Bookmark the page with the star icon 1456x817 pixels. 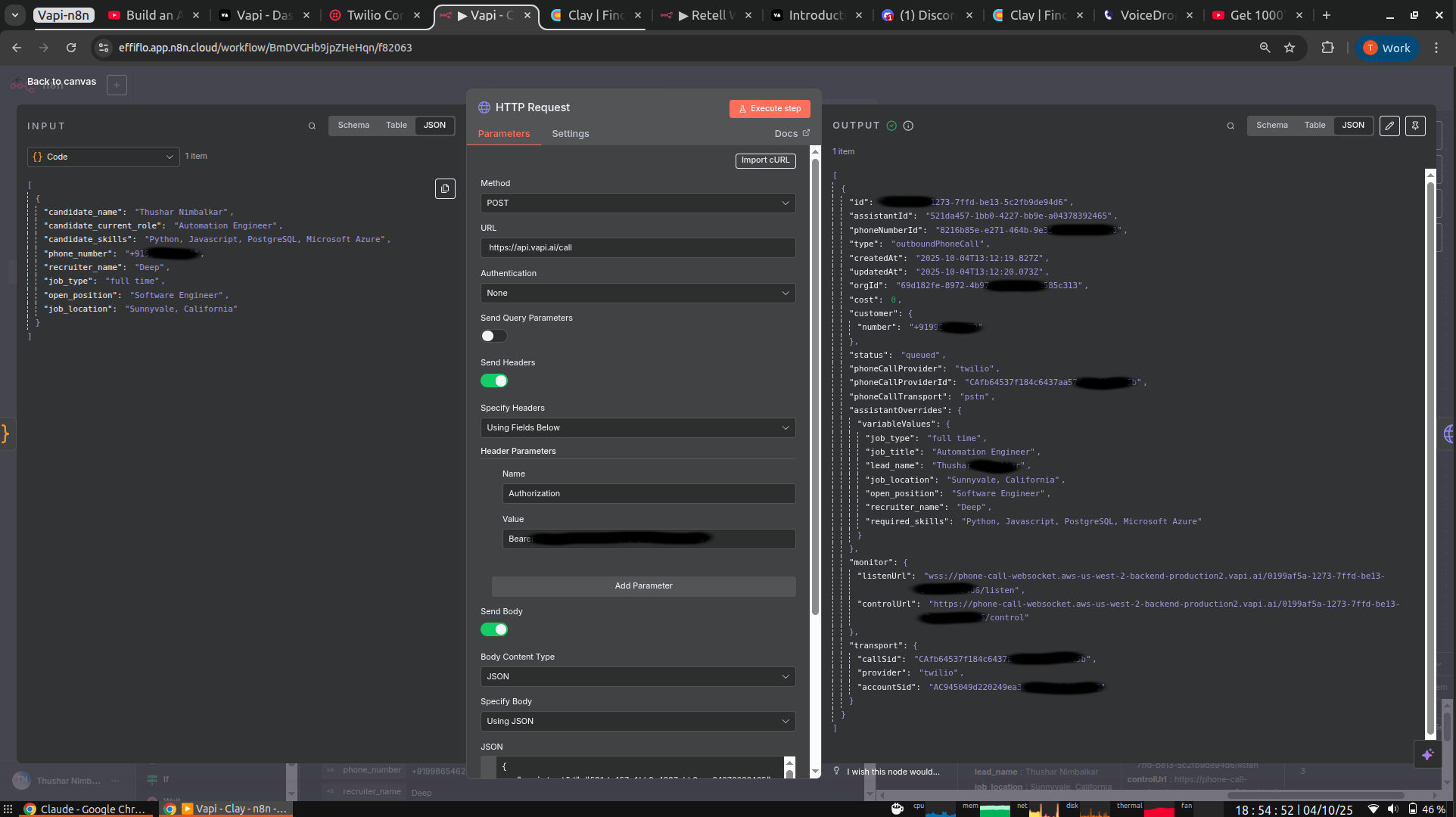click(1290, 48)
